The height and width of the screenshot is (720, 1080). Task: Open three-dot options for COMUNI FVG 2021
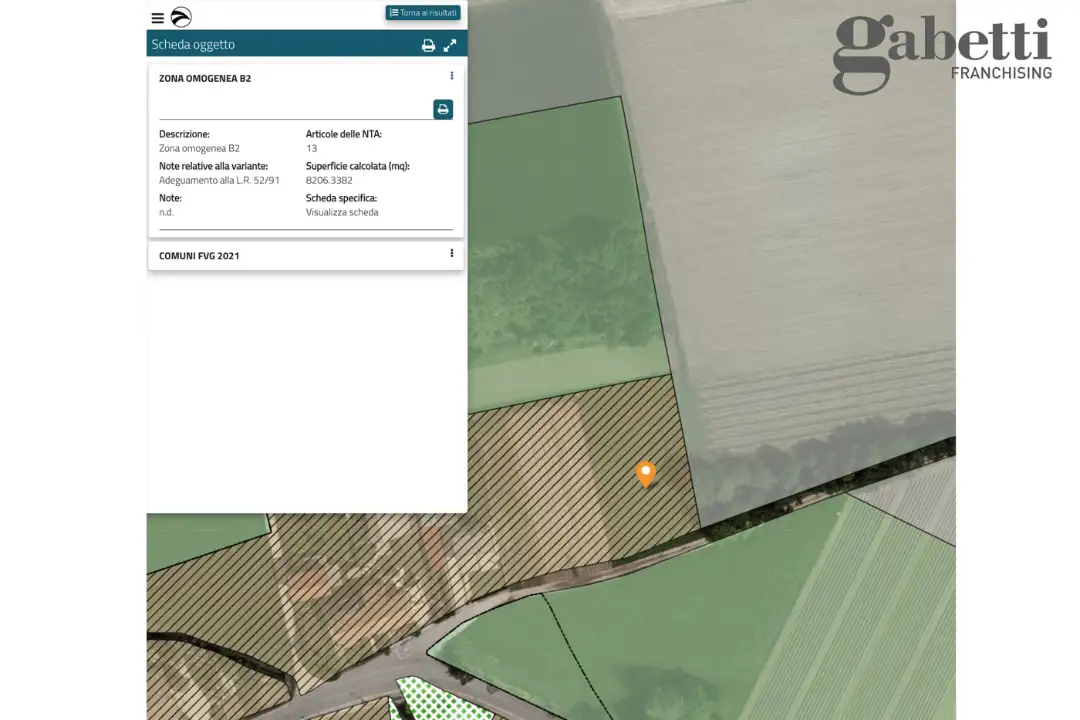pos(452,254)
